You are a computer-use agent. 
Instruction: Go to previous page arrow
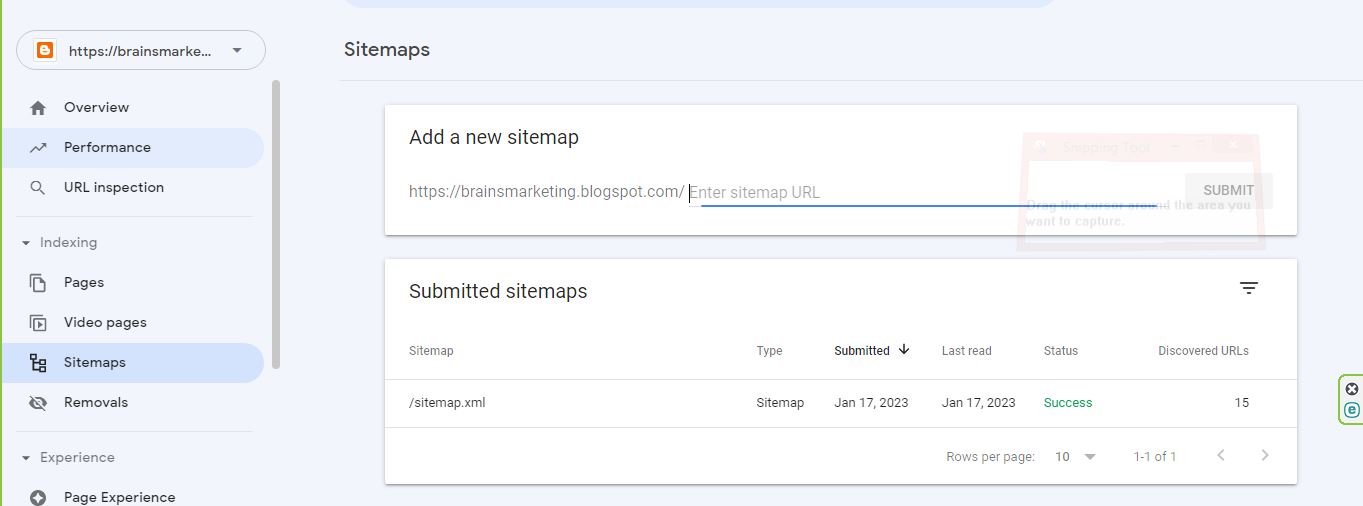(1220, 456)
